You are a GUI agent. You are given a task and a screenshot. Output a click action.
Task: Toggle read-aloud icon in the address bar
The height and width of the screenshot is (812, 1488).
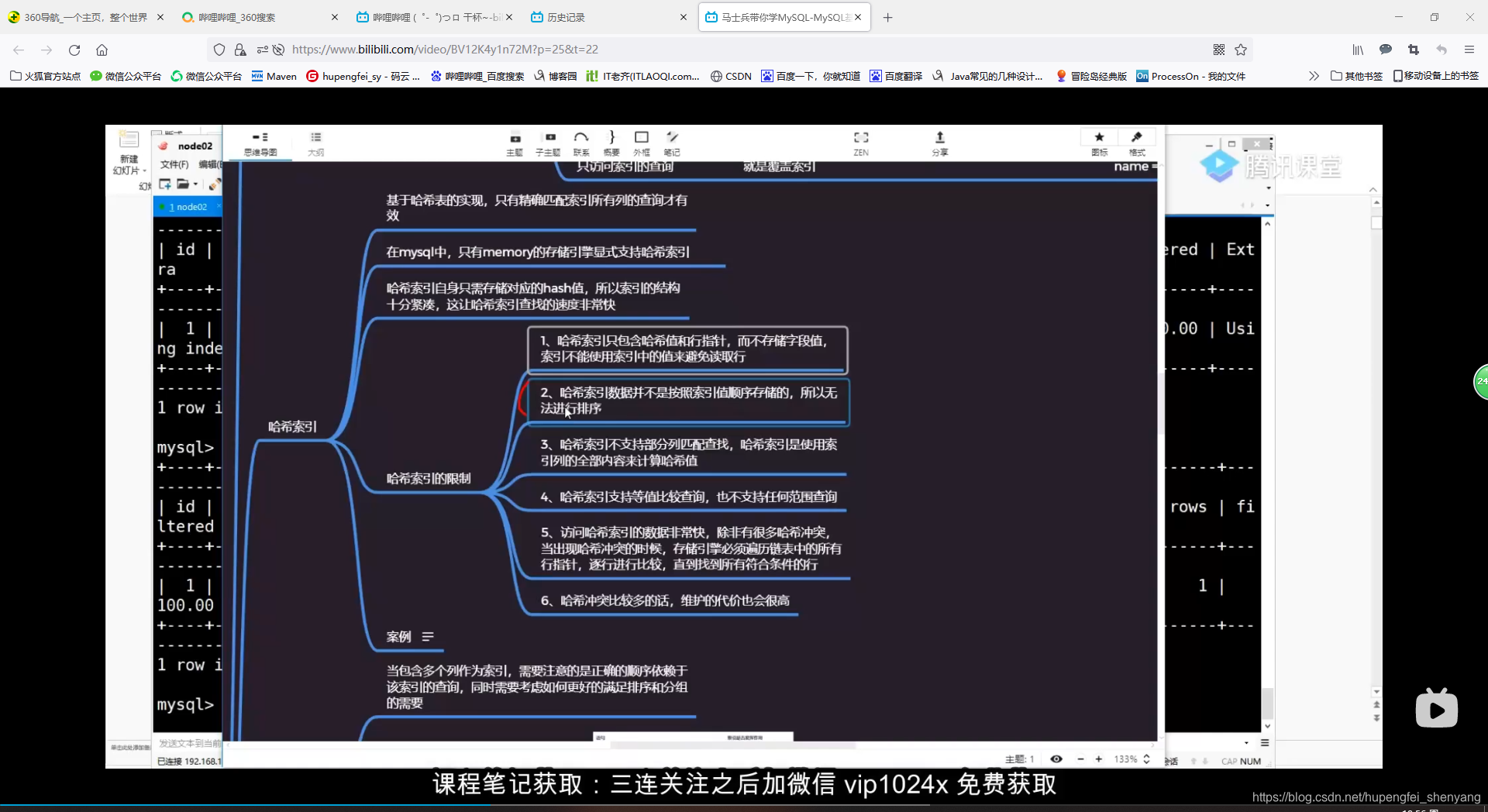[278, 49]
